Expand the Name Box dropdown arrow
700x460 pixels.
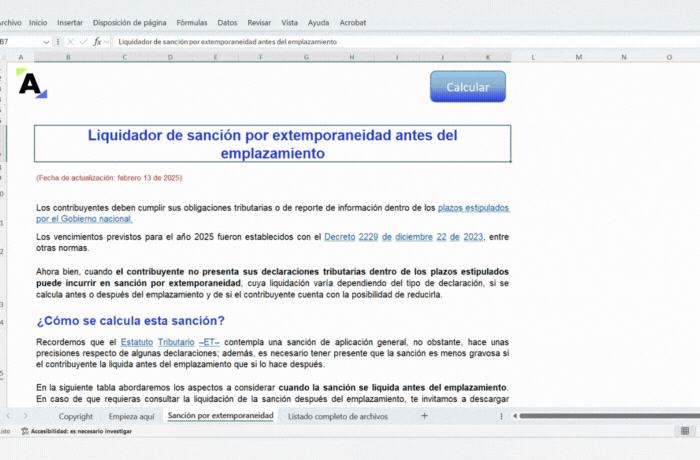click(46, 42)
